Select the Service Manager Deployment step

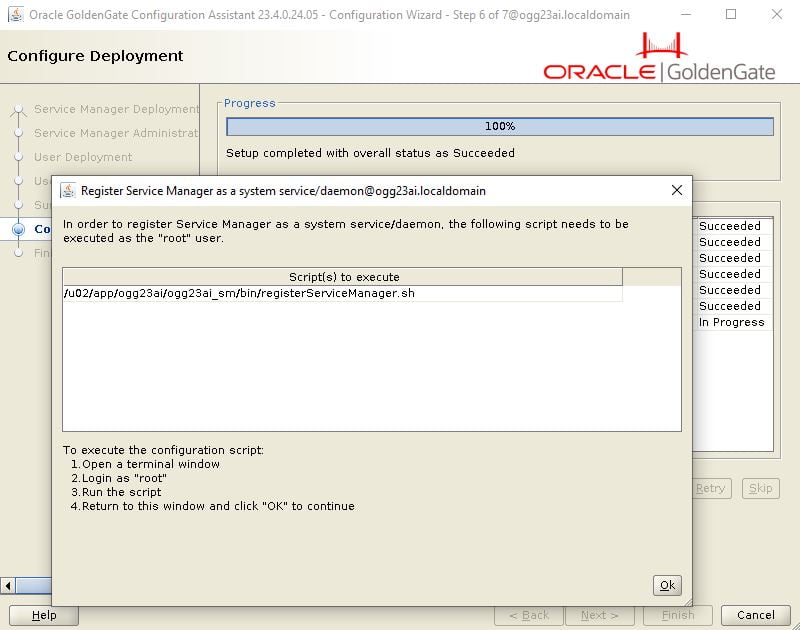pyautogui.click(x=116, y=109)
